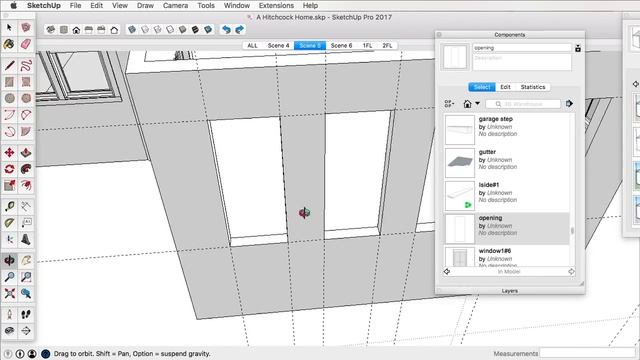Select the Axes tool
This screenshot has width=640, height=360.
(9, 239)
